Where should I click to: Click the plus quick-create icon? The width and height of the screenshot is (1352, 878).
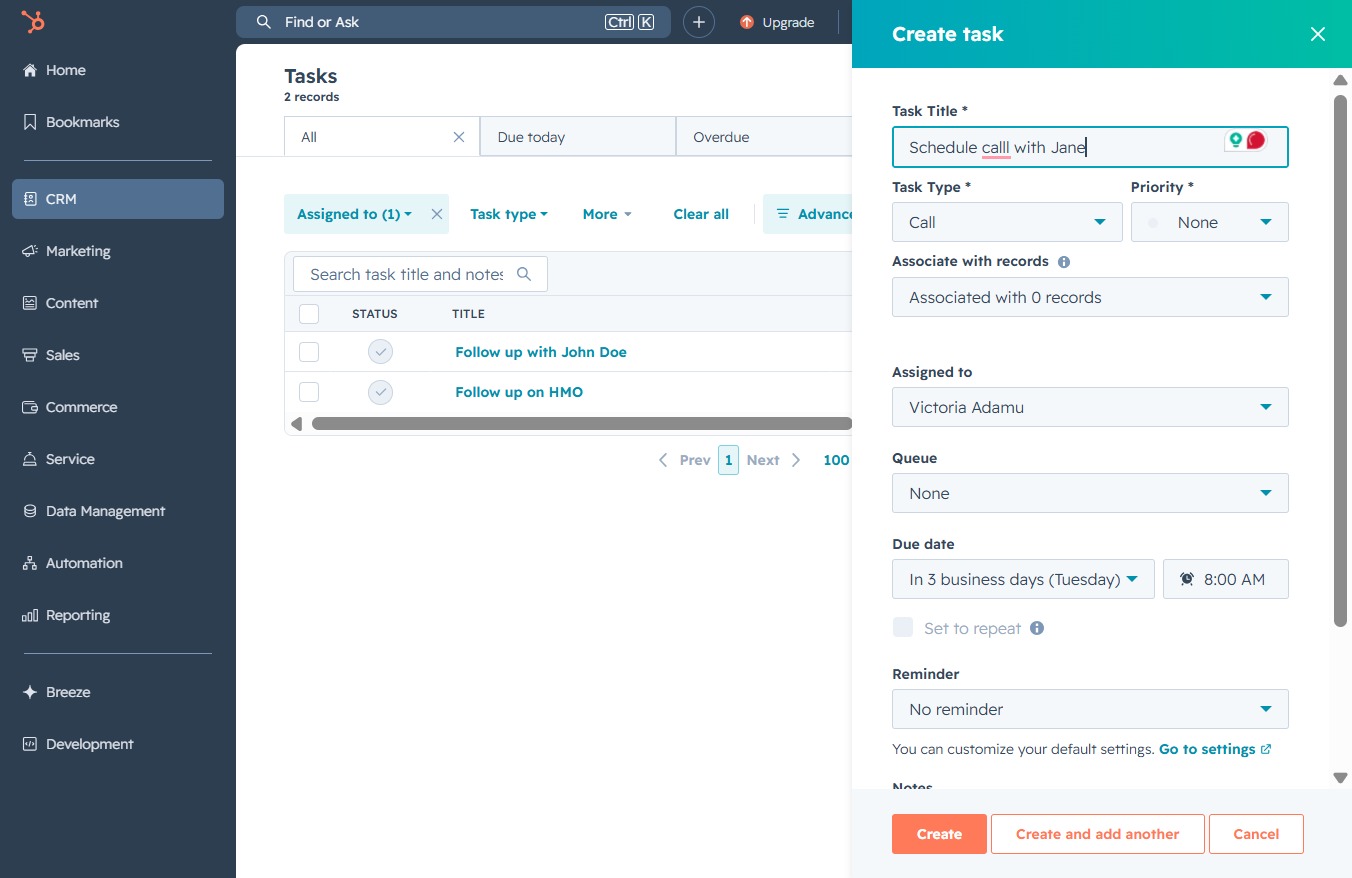point(699,22)
